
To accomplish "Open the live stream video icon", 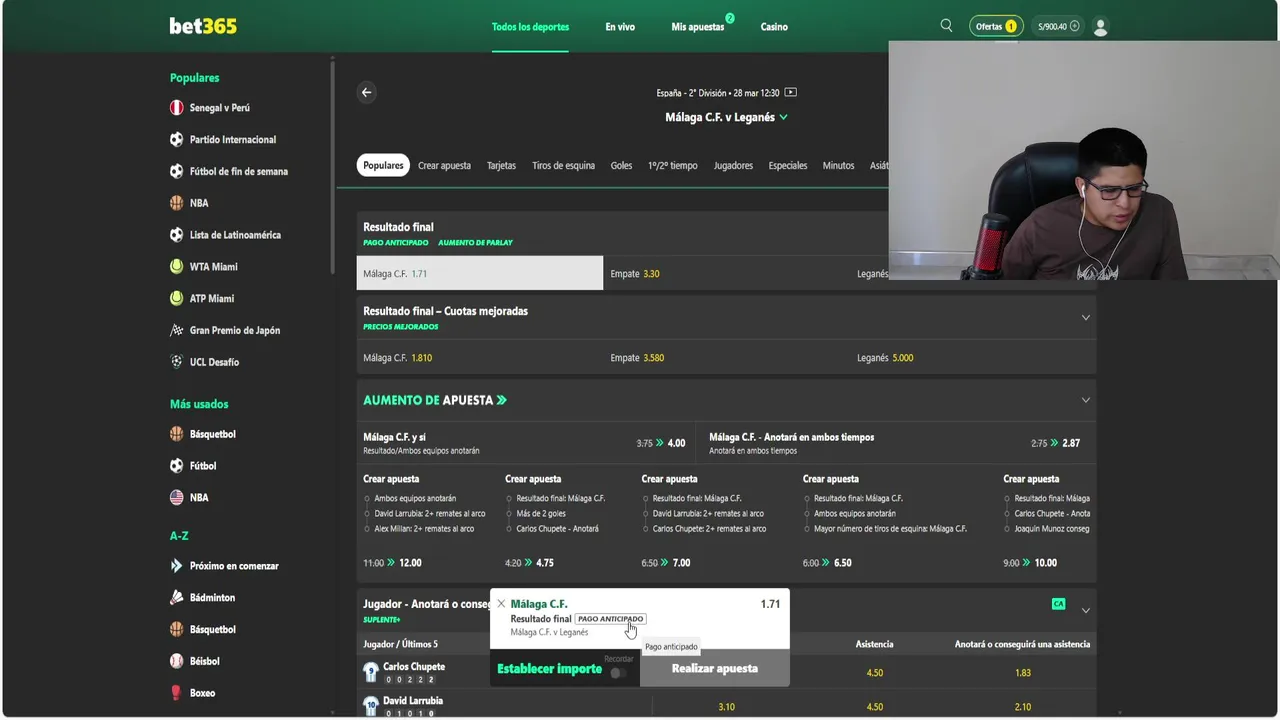I will 790,92.
